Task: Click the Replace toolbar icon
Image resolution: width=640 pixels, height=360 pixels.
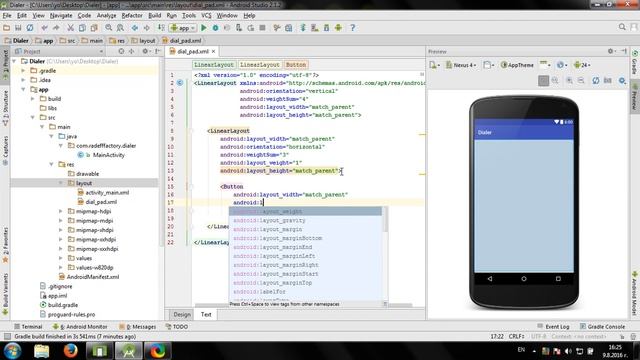Action: tap(120, 28)
